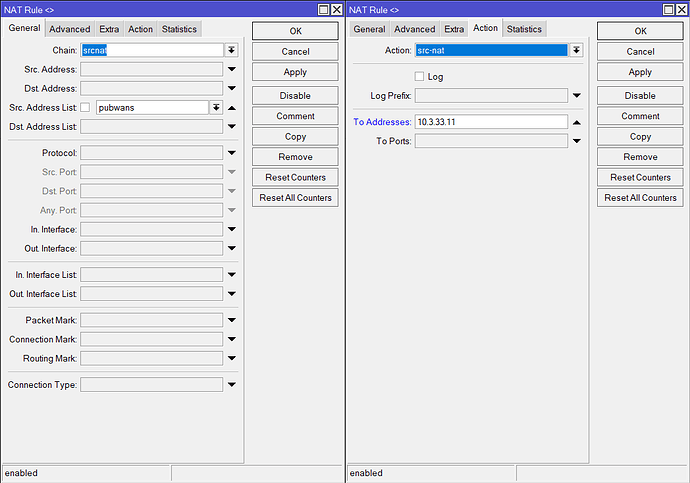Close the left NAT Rule window
Viewport: 690px width, 483px height.
337,9
